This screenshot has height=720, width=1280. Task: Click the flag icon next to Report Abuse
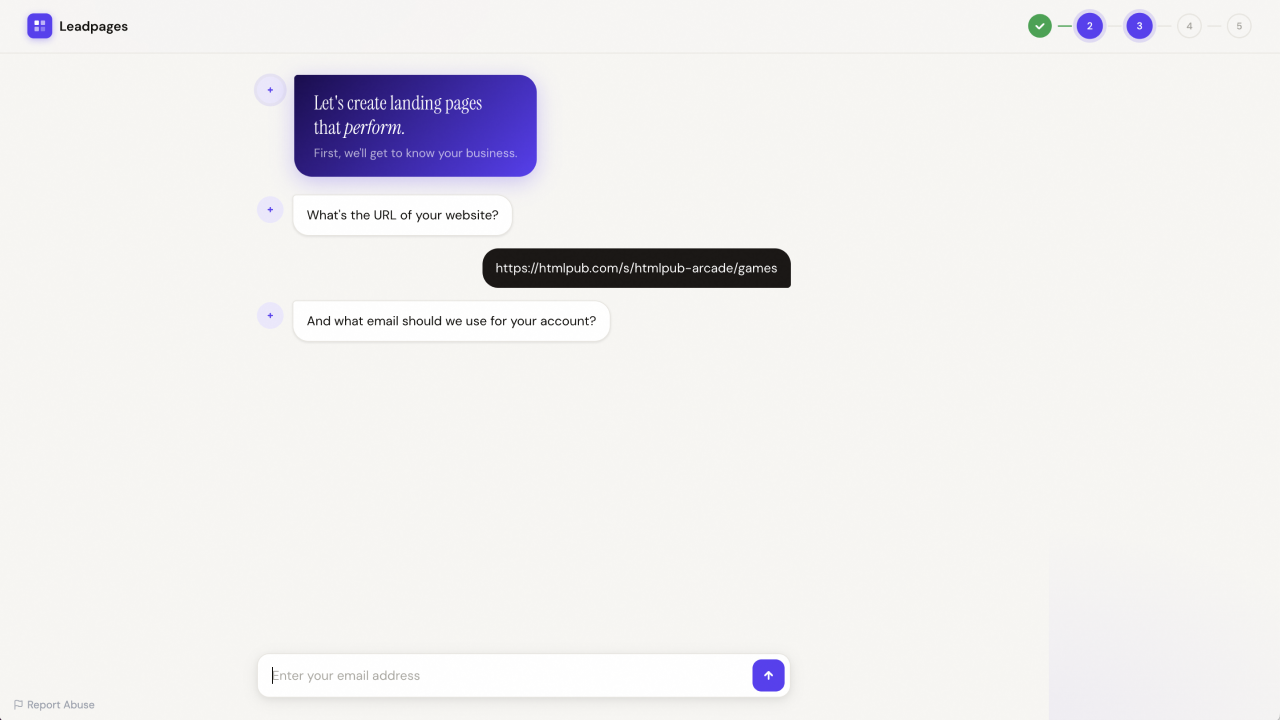(18, 704)
